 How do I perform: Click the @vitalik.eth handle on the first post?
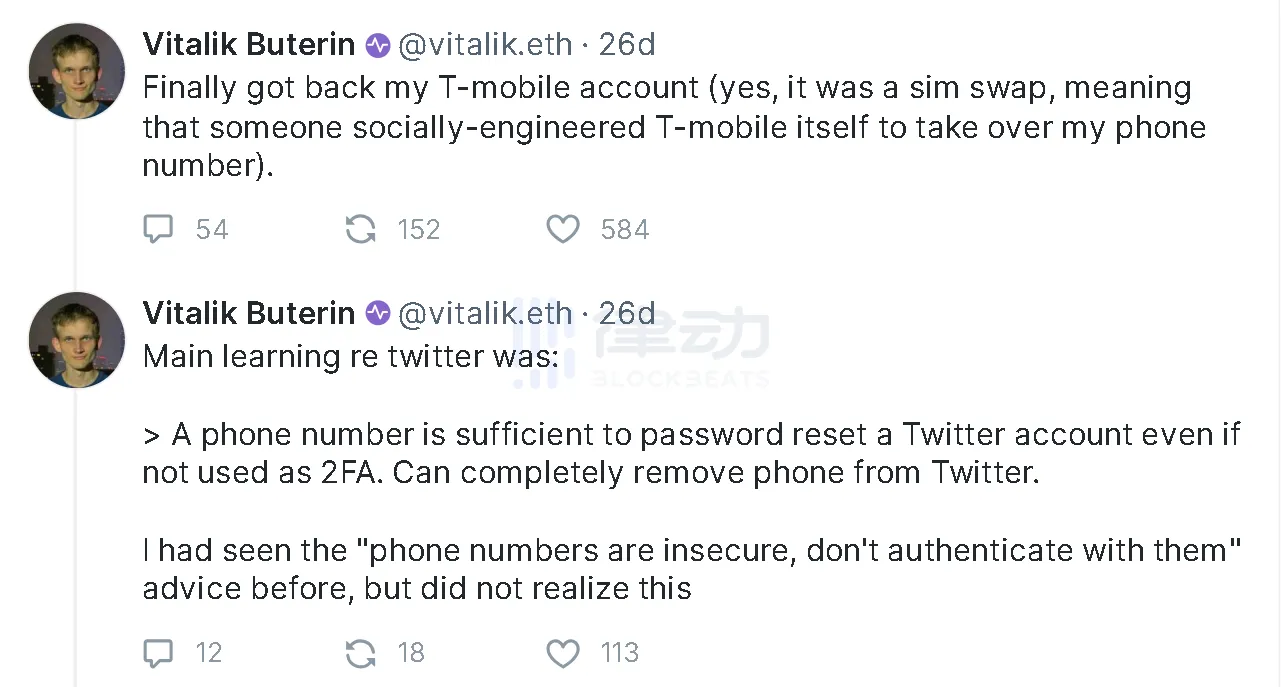485,45
